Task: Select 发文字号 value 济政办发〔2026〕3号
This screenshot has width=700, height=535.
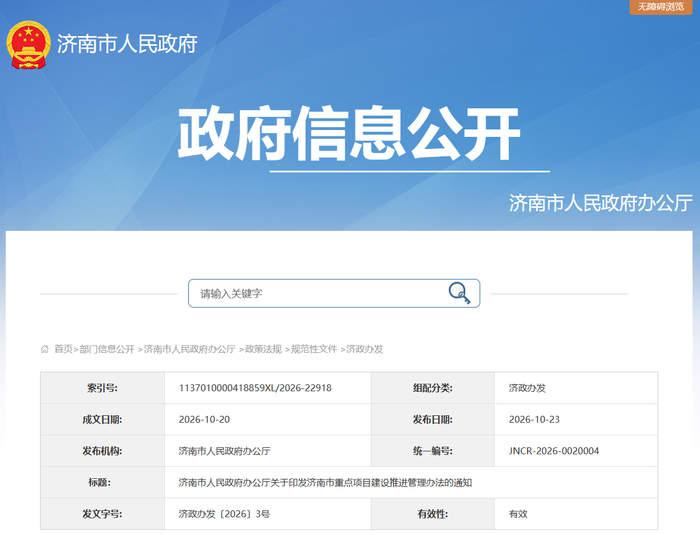Action: coord(224,514)
